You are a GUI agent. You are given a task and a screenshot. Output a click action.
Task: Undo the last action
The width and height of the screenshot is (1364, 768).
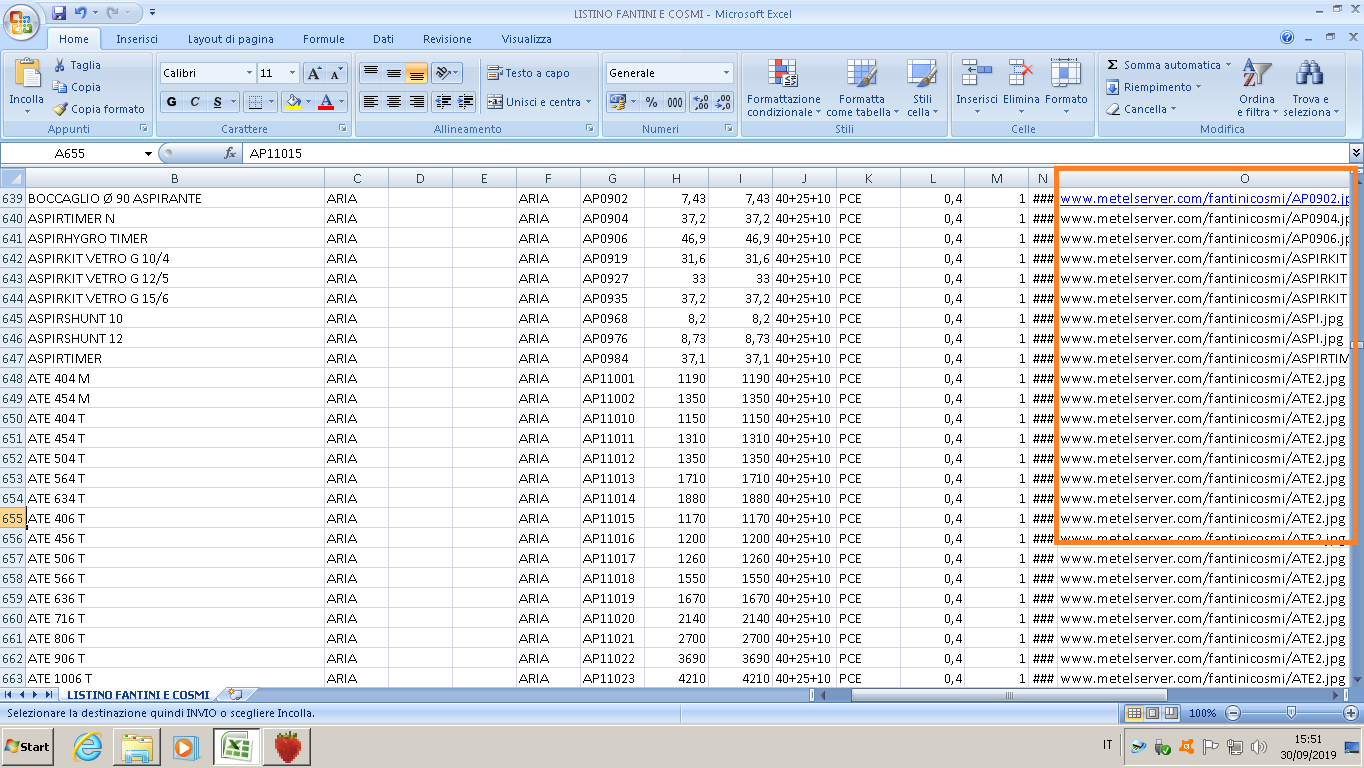pos(80,13)
